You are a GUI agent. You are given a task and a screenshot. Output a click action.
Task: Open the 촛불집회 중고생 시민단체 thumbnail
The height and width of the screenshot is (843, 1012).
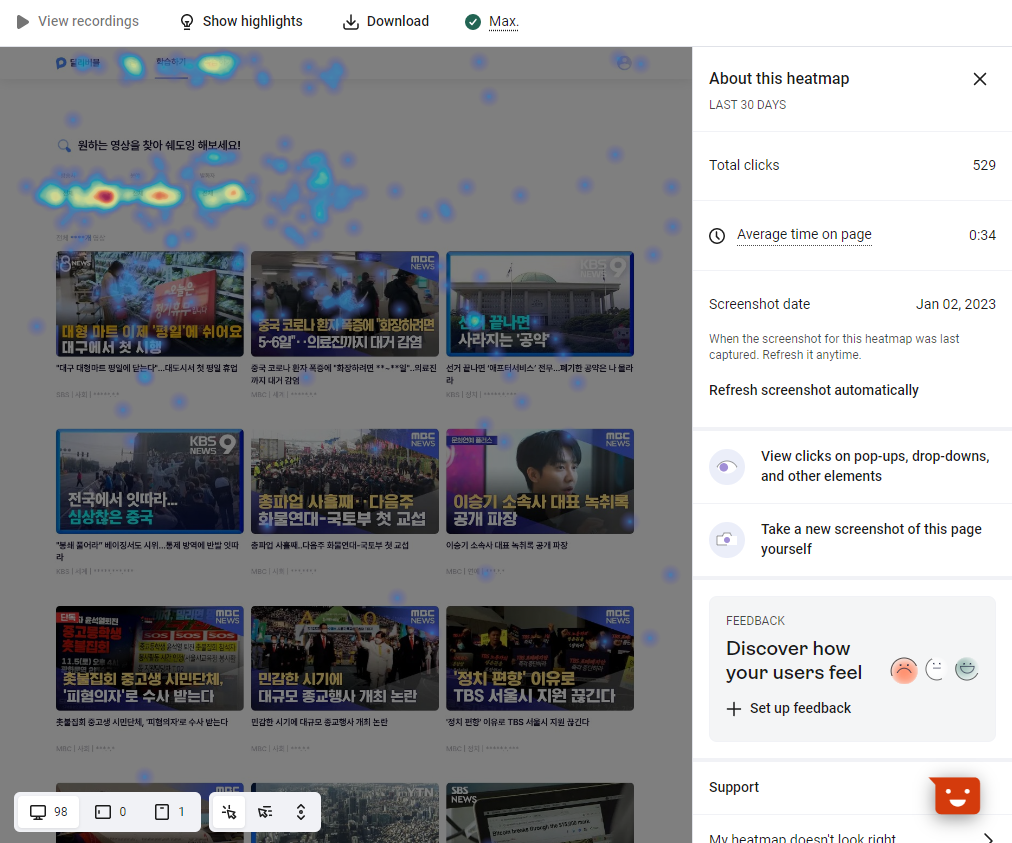click(150, 658)
